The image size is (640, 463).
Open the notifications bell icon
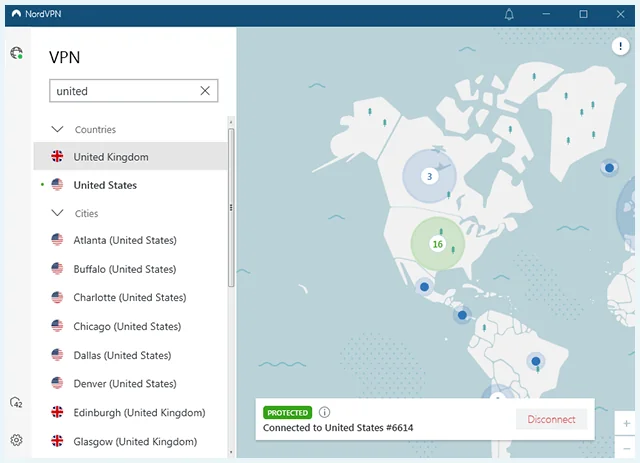click(509, 14)
